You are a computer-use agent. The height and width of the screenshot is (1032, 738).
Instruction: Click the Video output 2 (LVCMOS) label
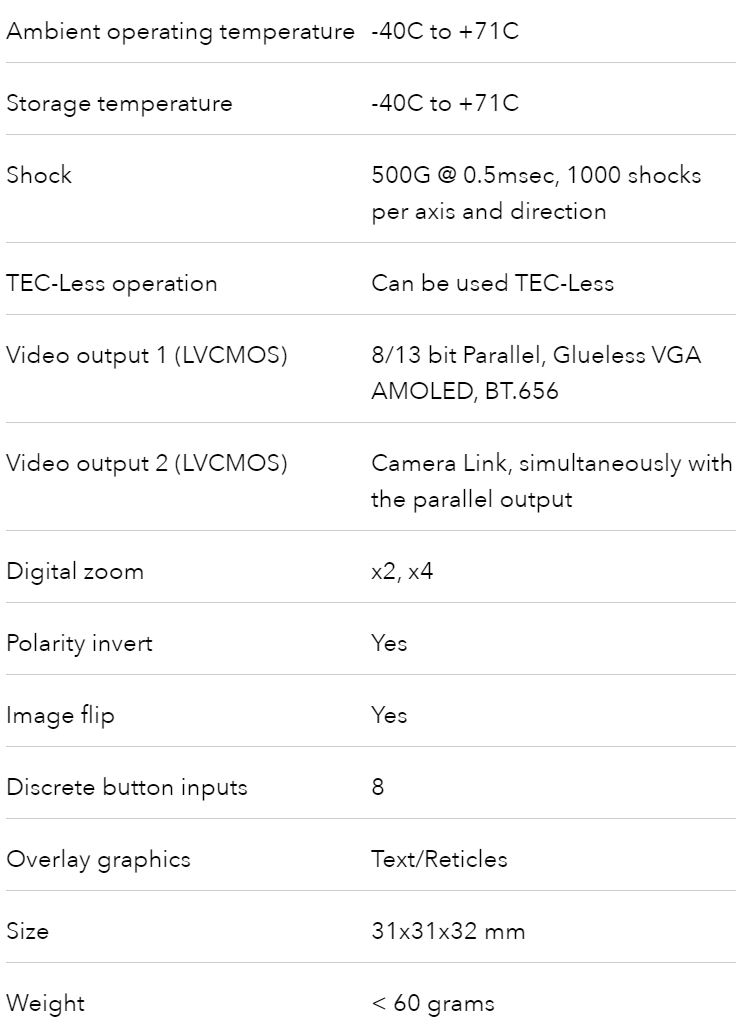point(147,463)
